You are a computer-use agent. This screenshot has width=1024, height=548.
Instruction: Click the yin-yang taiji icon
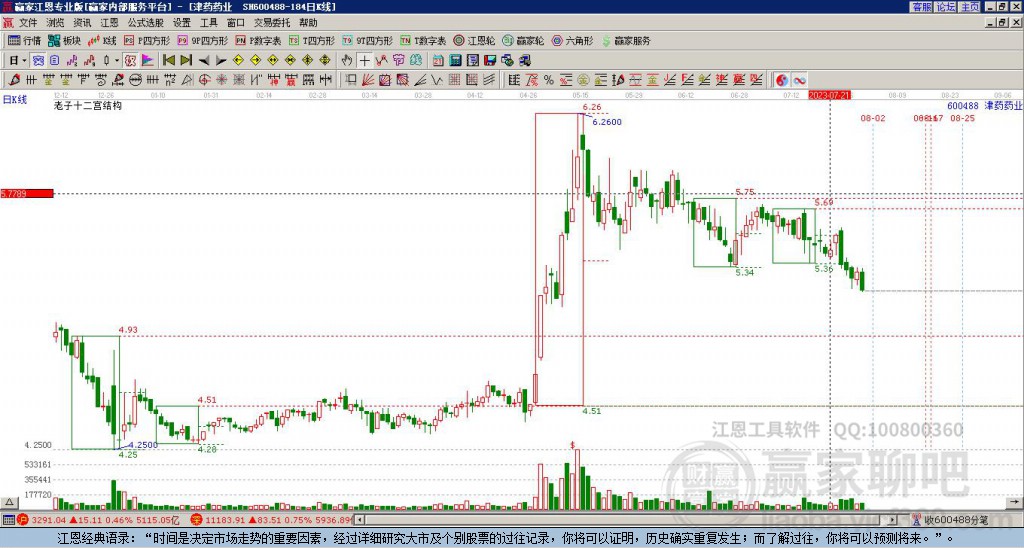[x=782, y=80]
